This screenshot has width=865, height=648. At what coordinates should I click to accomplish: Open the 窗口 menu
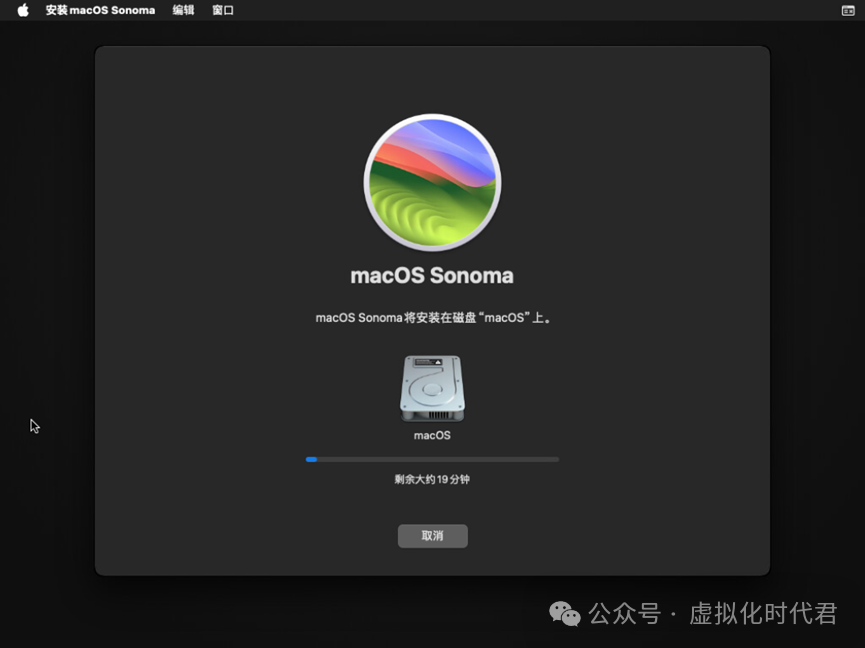coord(223,10)
